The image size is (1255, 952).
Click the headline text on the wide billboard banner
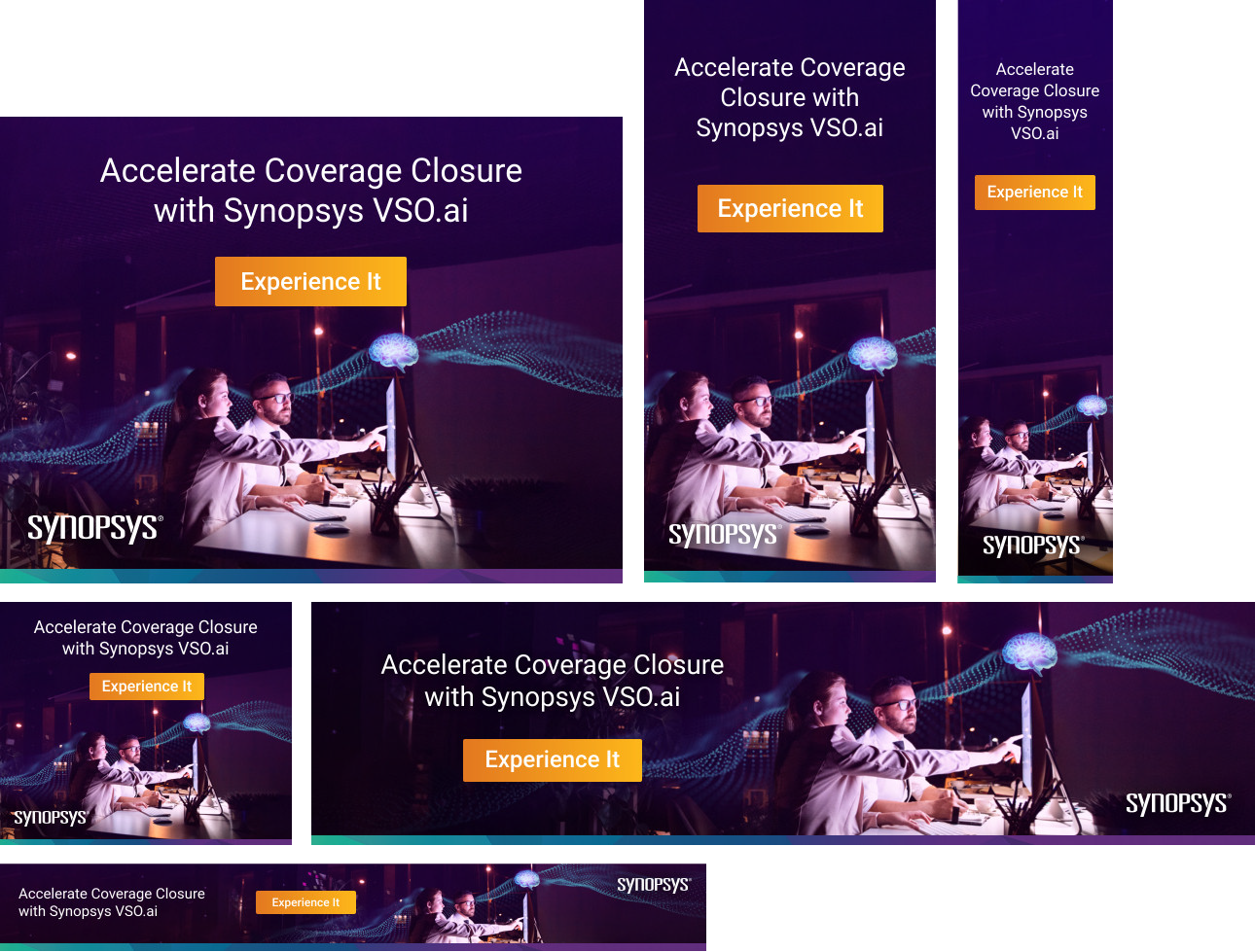(x=553, y=681)
